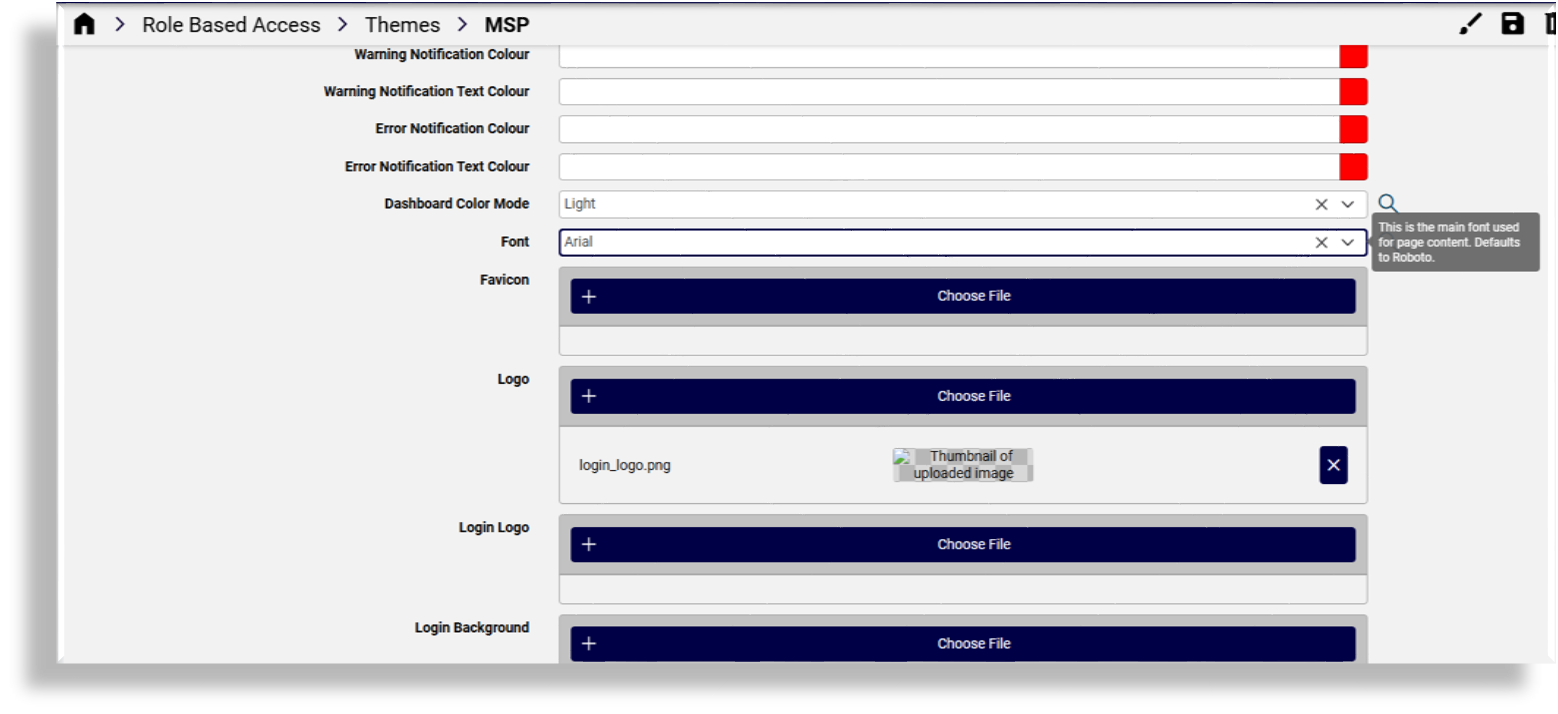Toggle focus on the Font input field

click(900, 241)
